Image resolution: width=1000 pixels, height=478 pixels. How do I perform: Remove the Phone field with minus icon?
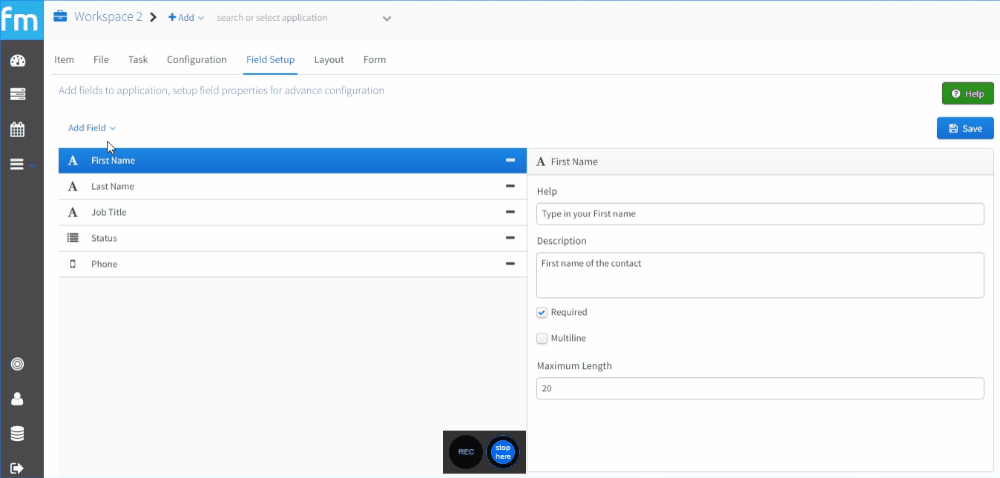(x=510, y=264)
